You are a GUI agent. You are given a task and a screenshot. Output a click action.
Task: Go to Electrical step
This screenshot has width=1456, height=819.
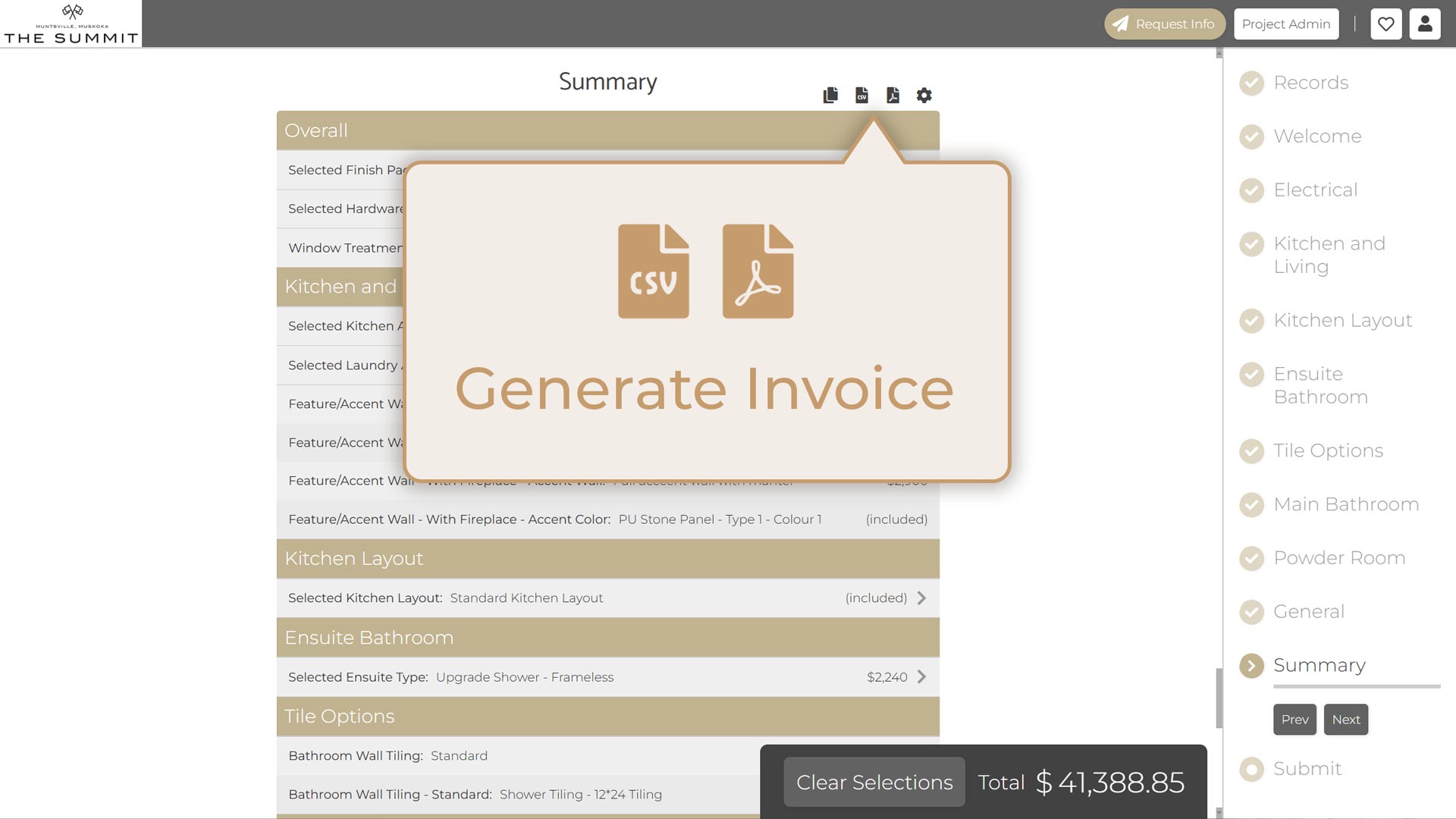point(1315,190)
